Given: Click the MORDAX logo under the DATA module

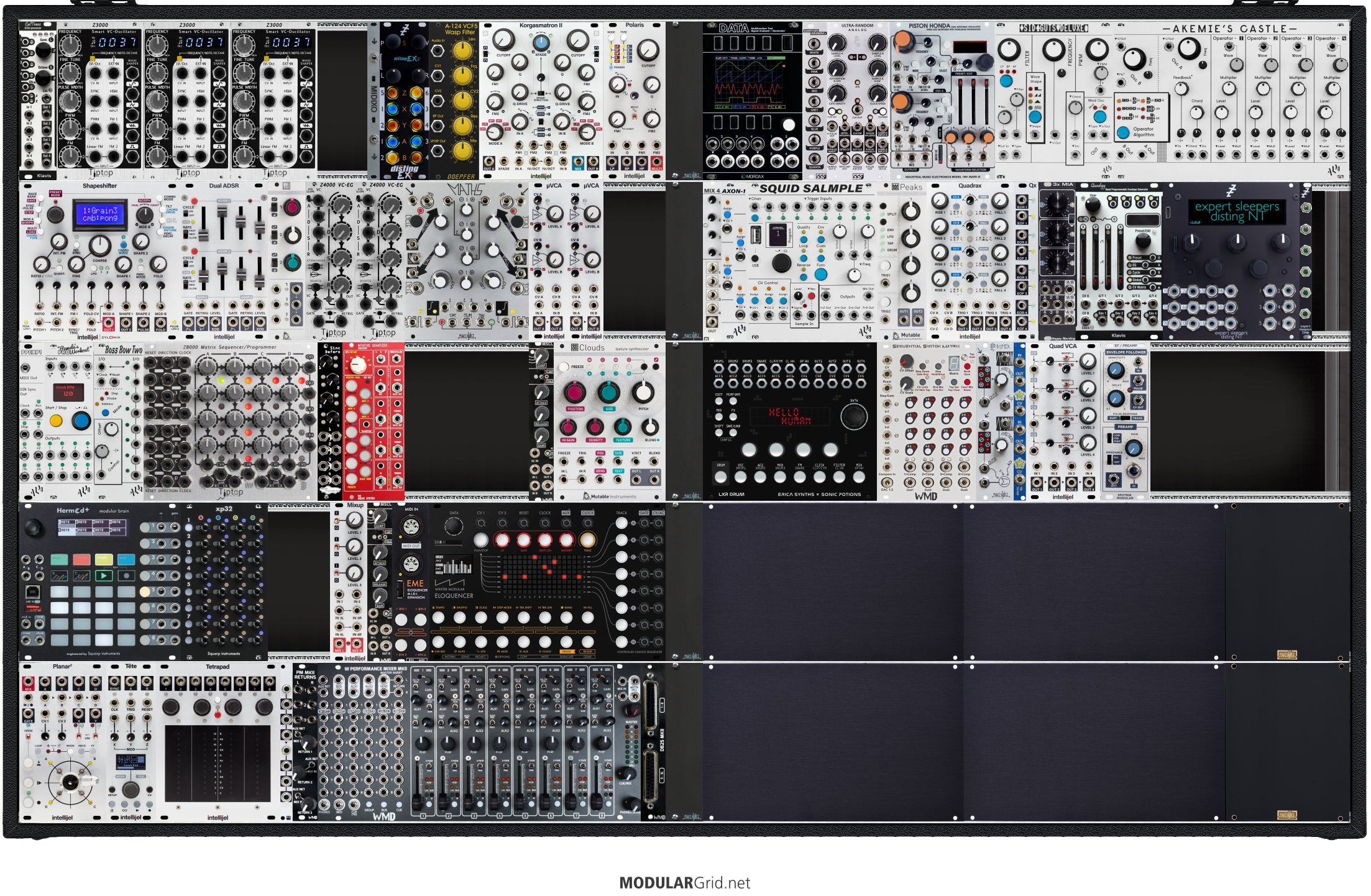Looking at the screenshot, I should click(x=753, y=176).
